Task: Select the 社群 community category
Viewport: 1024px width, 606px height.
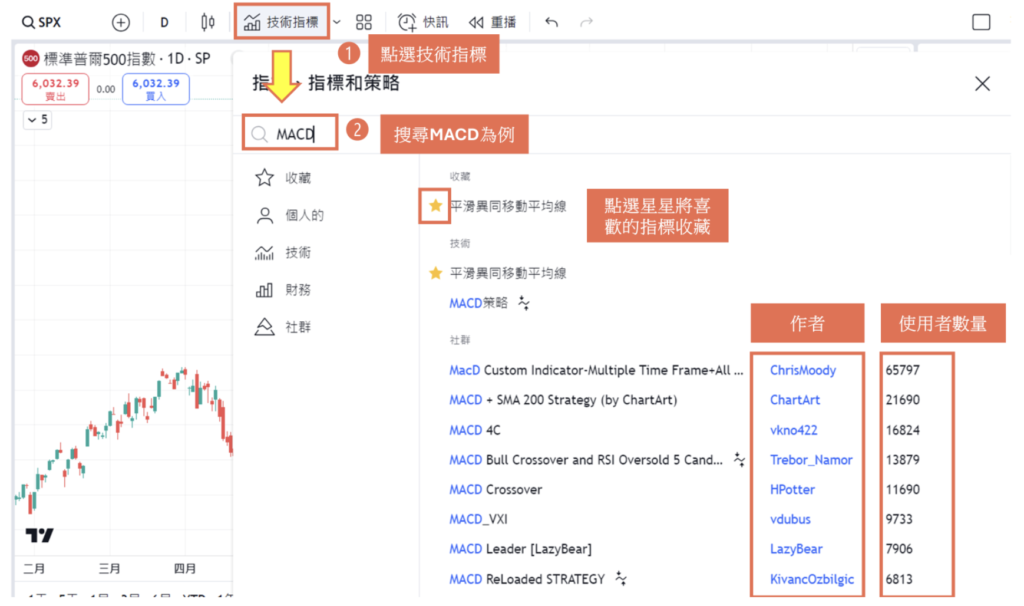Action: 283,327
